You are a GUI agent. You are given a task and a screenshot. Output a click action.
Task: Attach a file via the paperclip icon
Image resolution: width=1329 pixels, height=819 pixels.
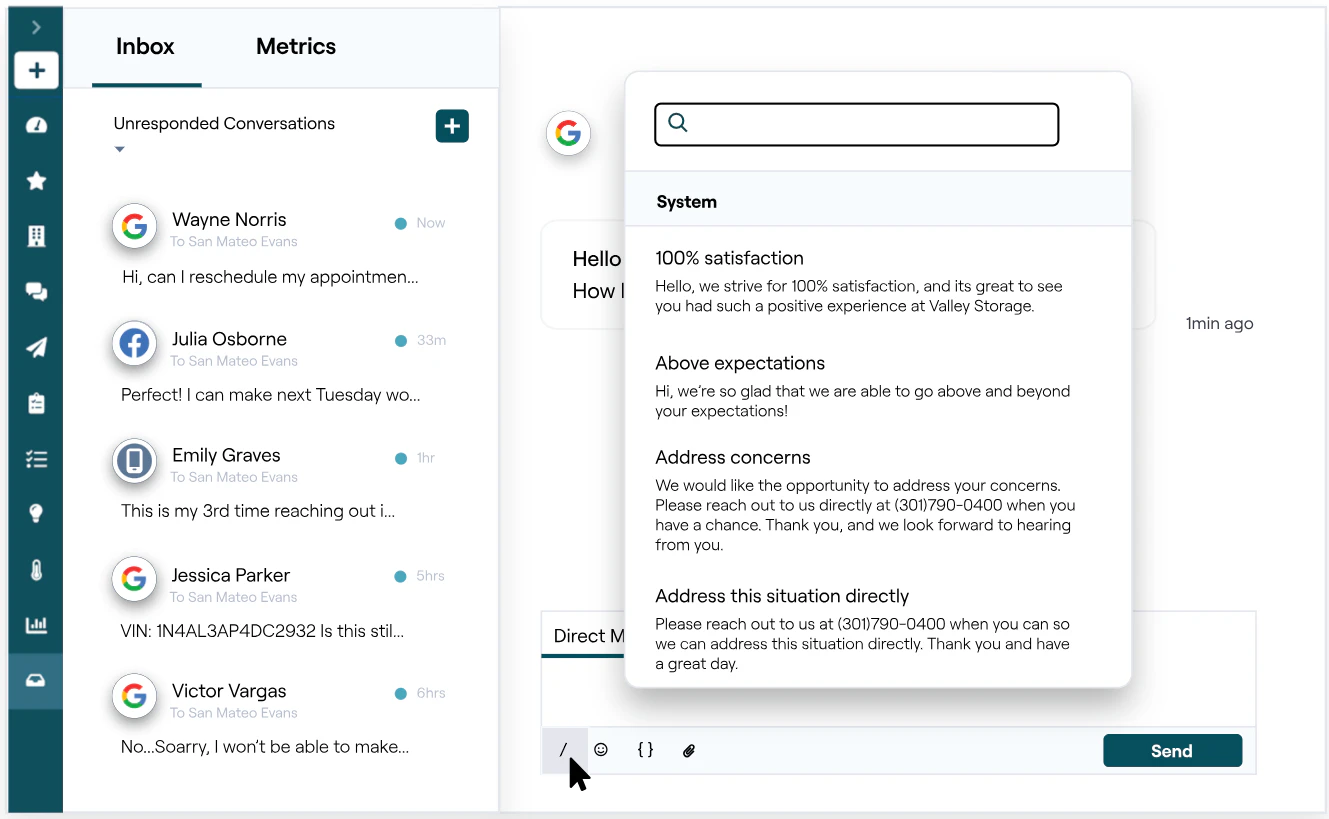pos(689,749)
